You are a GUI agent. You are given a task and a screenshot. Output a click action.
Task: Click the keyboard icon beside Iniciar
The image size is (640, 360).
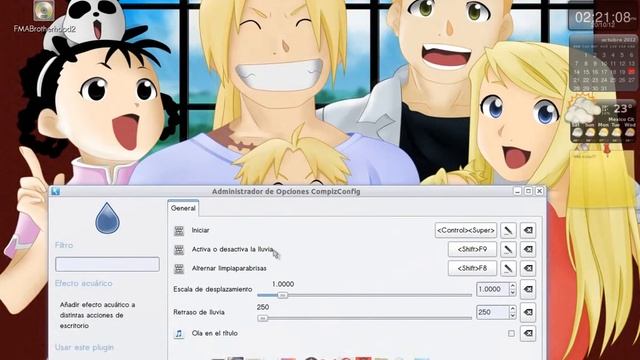pyautogui.click(x=179, y=231)
